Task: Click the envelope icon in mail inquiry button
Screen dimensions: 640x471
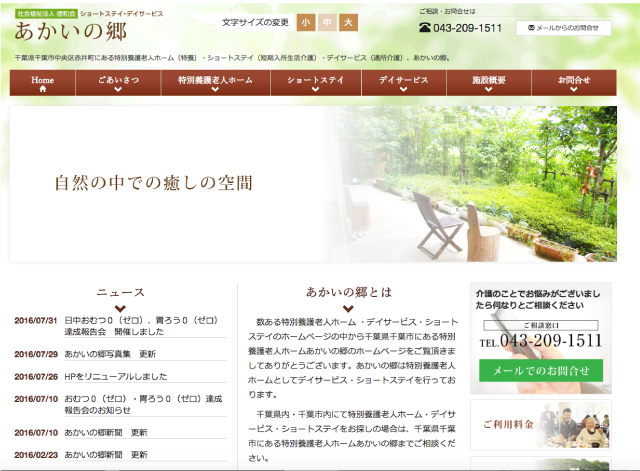Action: pos(531,28)
